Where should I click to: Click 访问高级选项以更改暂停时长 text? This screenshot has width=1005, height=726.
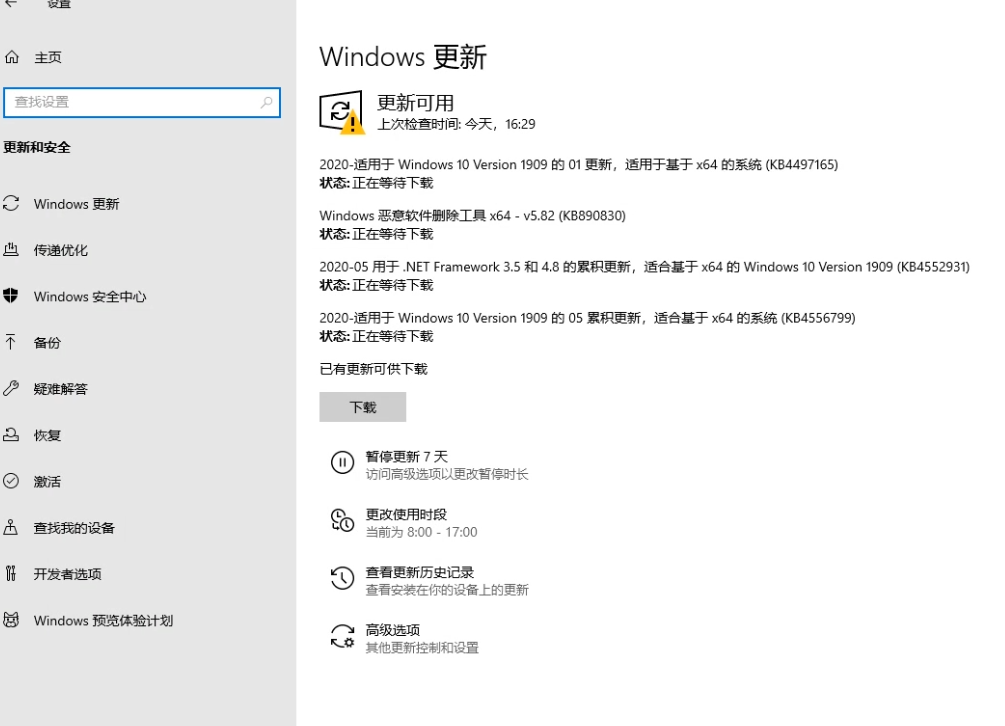tap(447, 474)
